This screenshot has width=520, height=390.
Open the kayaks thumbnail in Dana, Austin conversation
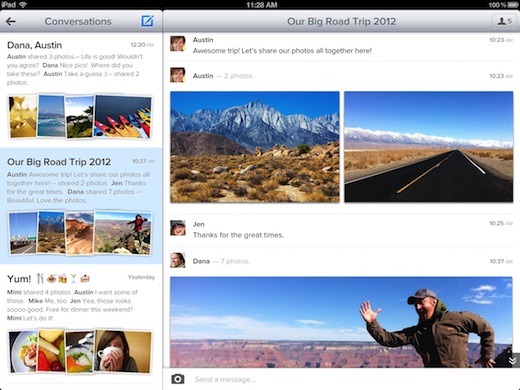[123, 117]
